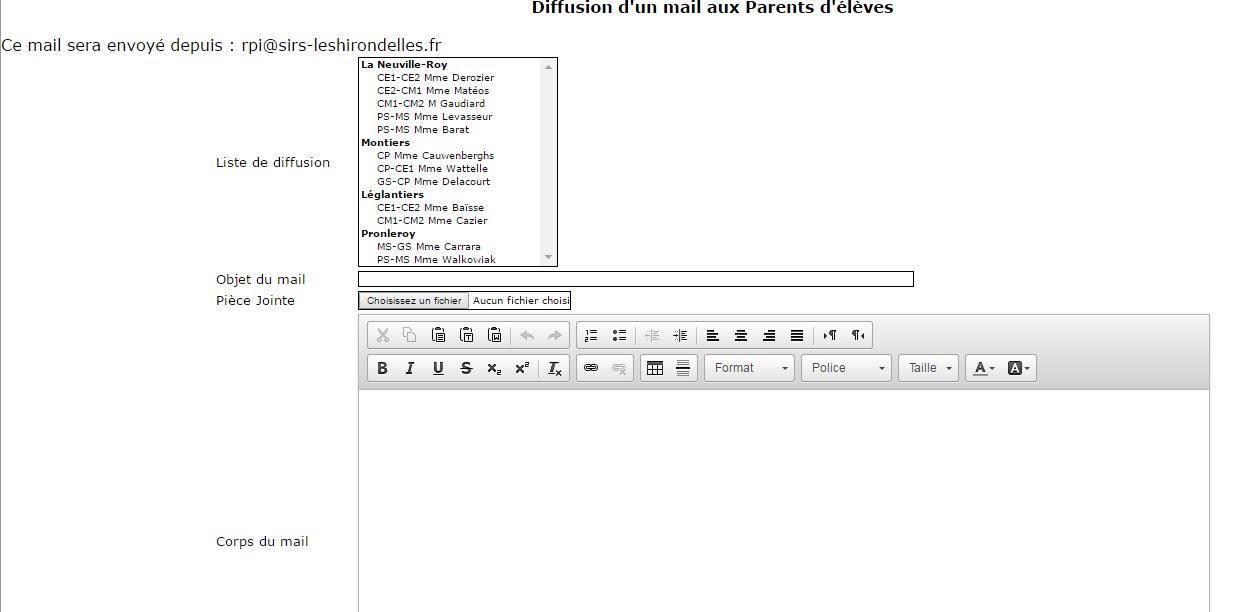
Task: Toggle bold formatting in the editor
Action: pos(382,368)
